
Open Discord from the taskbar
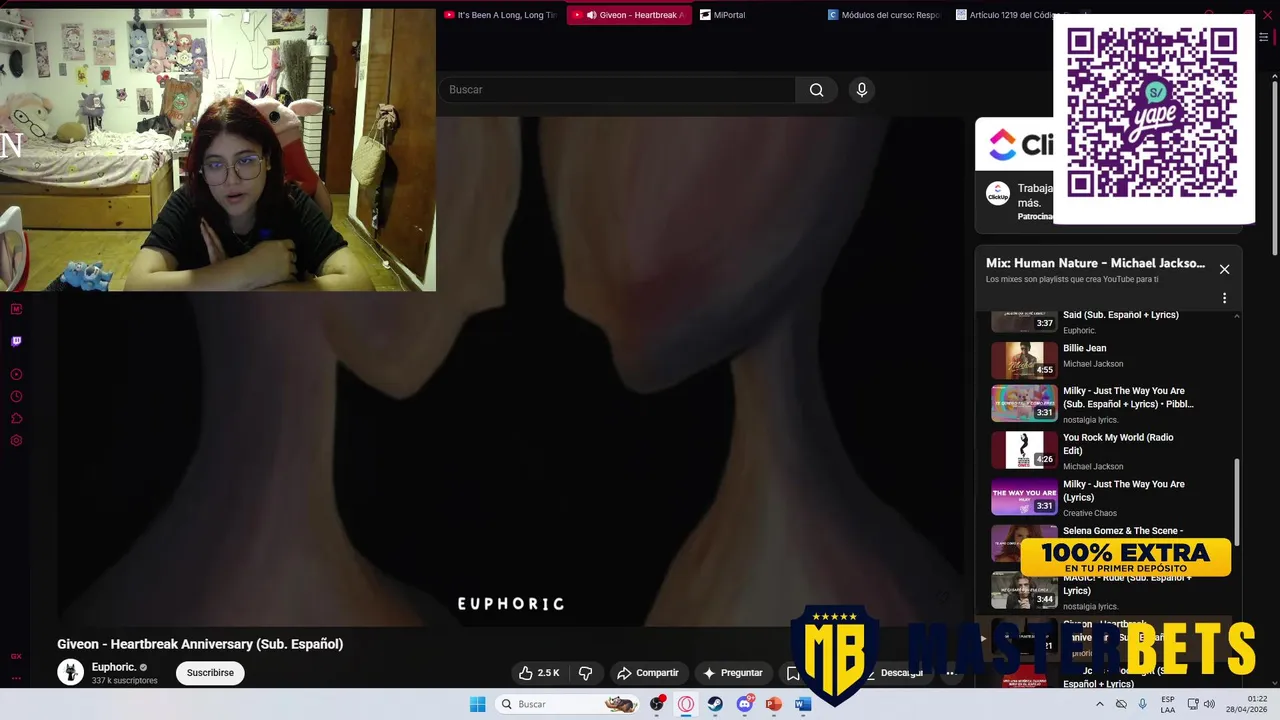(745, 704)
